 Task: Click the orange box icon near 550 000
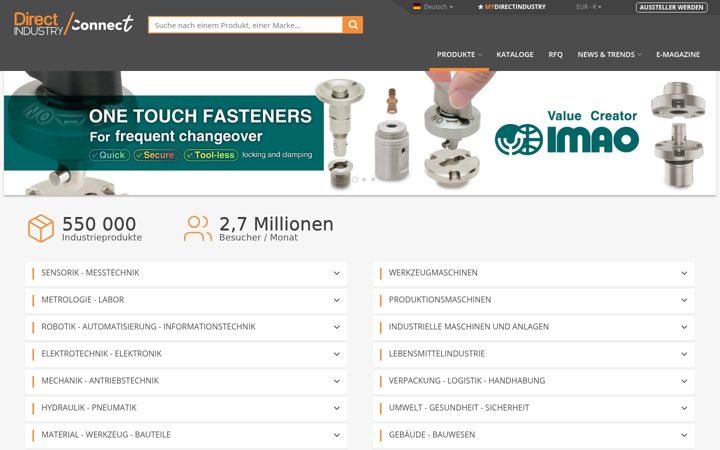[41, 228]
